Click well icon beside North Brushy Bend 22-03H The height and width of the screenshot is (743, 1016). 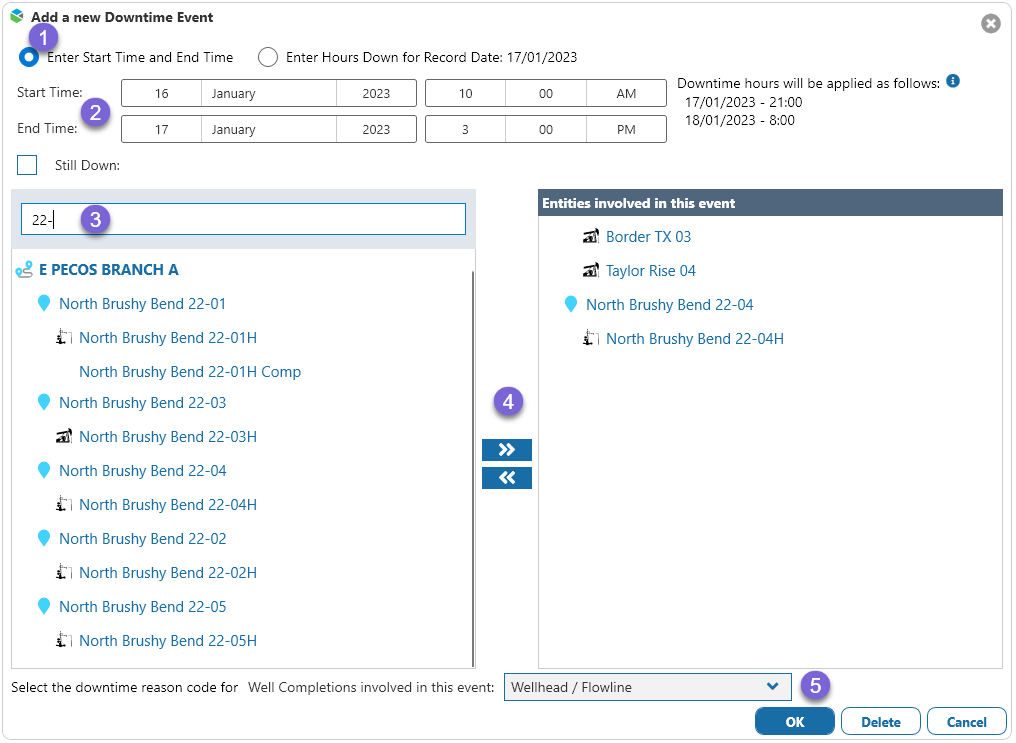coord(64,437)
